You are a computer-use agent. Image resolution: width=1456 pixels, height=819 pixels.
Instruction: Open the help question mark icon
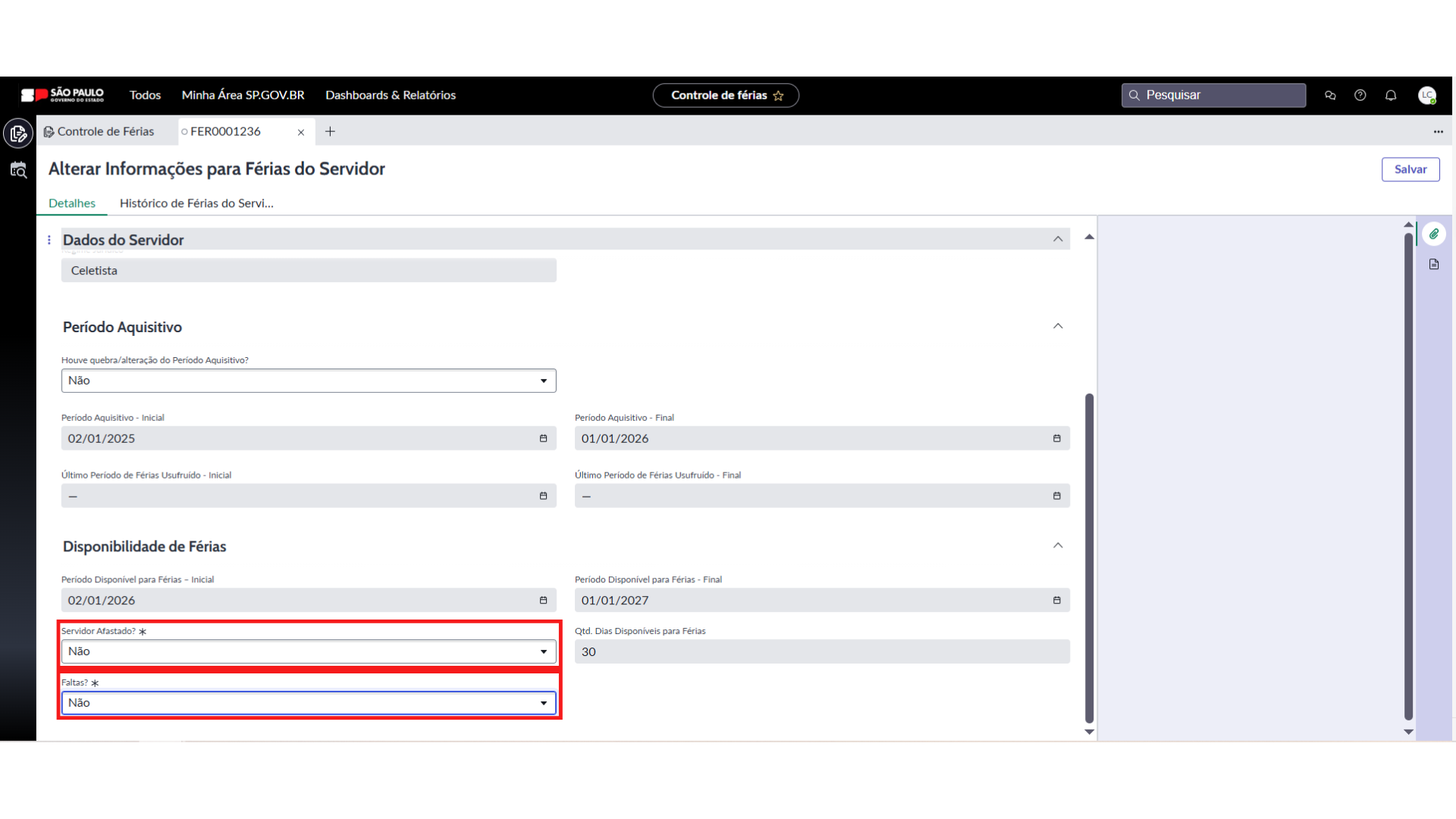pos(1360,96)
